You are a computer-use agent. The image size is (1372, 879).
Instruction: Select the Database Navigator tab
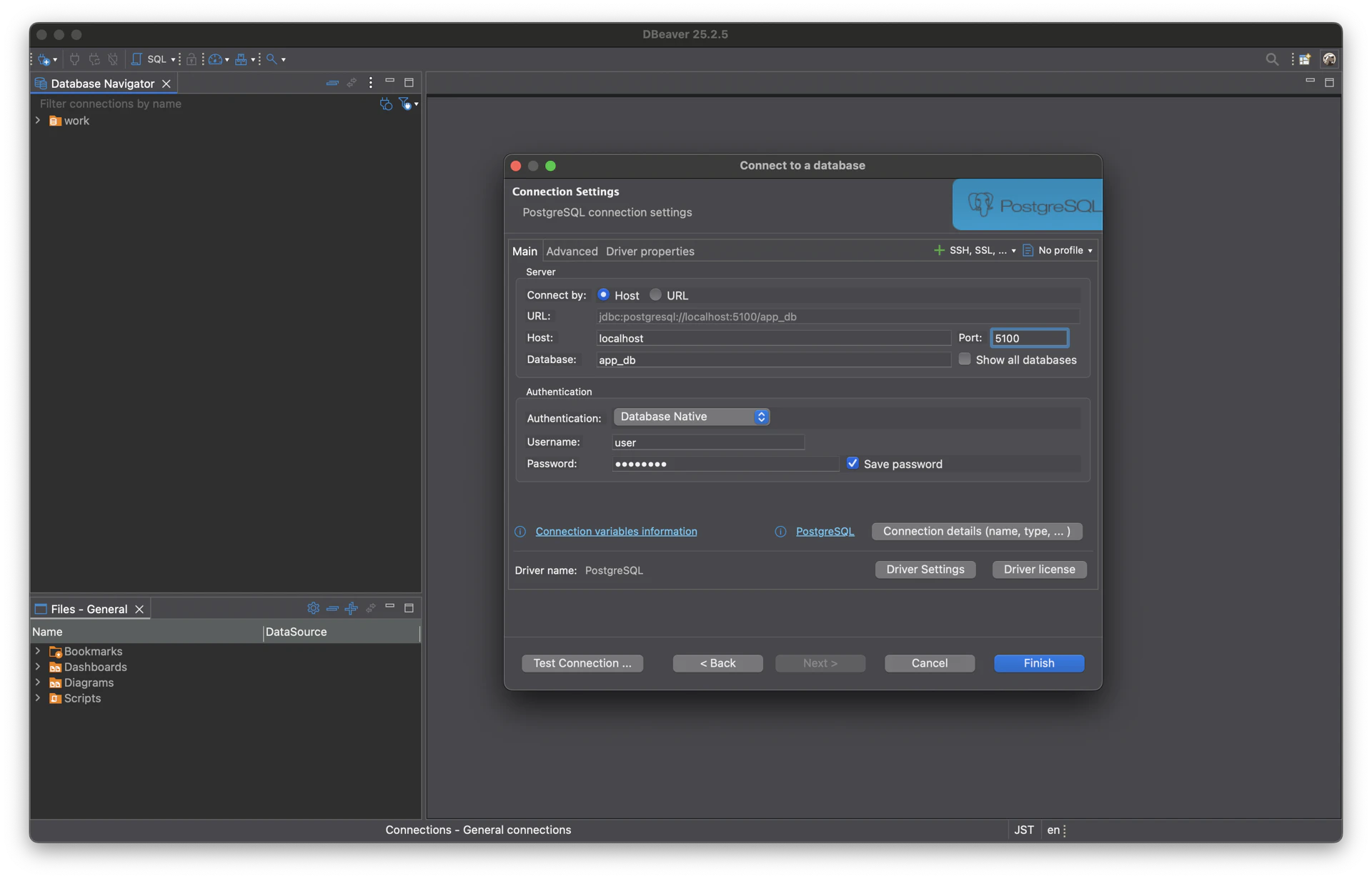[102, 84]
